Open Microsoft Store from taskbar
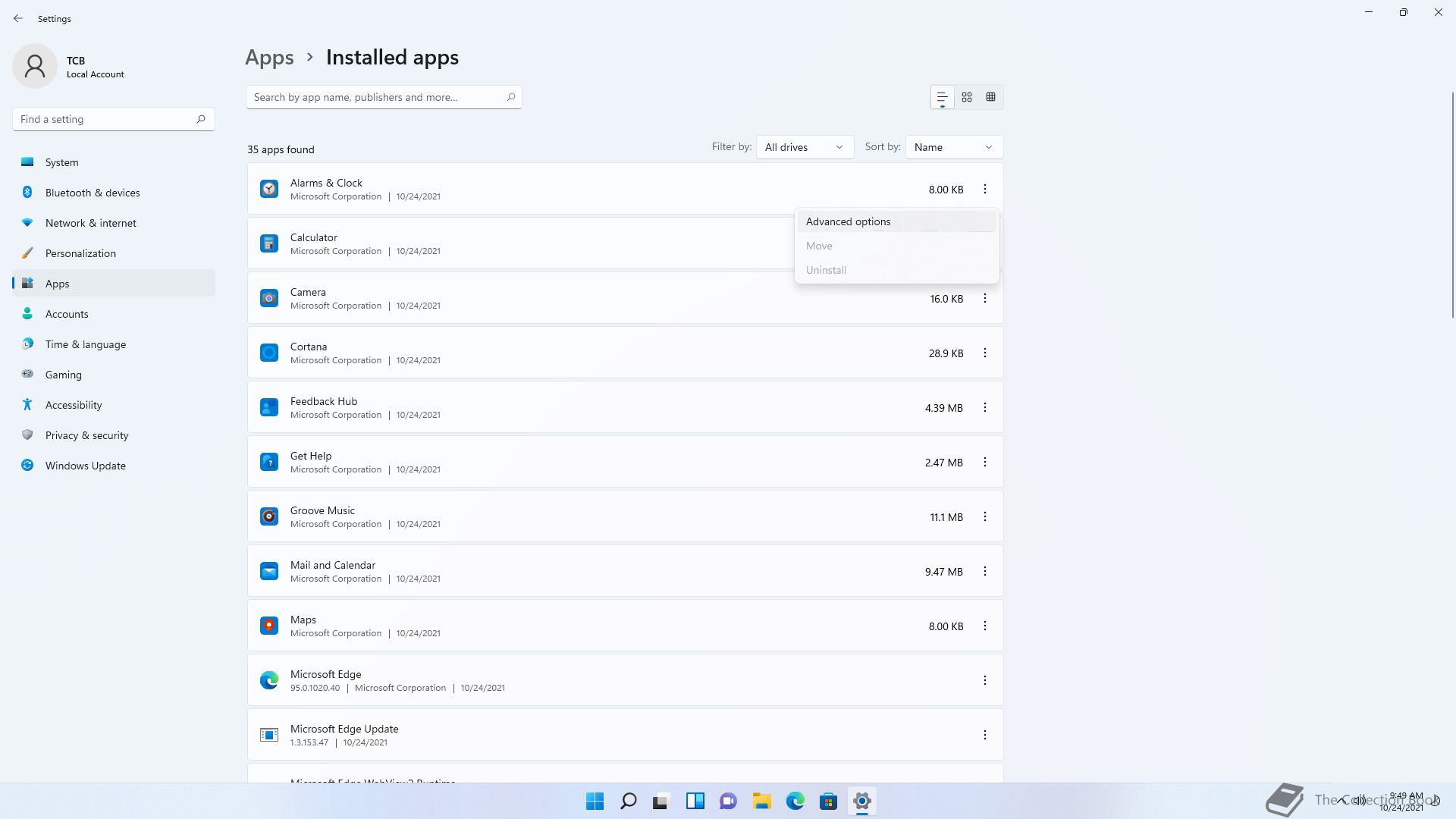 tap(829, 801)
